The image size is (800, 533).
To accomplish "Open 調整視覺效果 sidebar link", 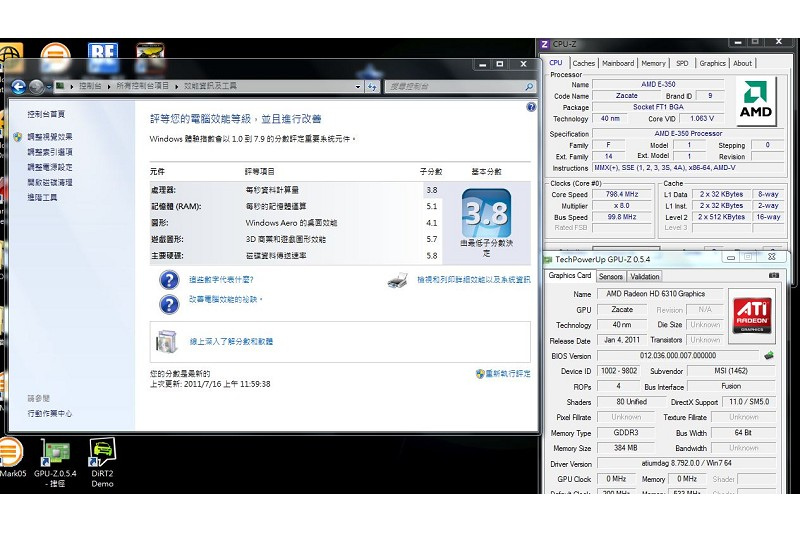I will 49,137.
